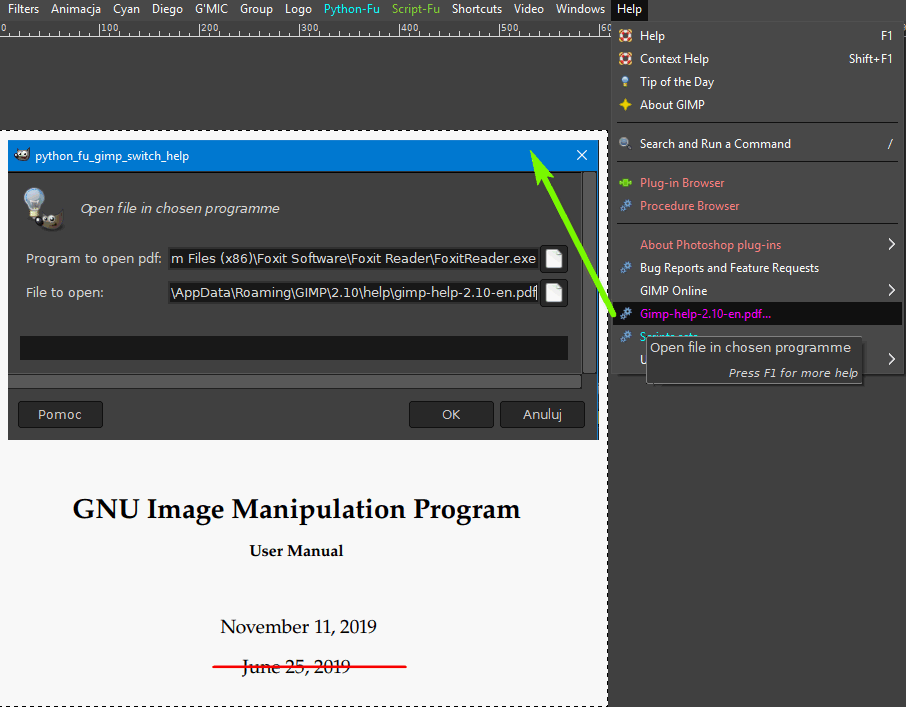Select About Photoshop plug-ins entry
The width and height of the screenshot is (906, 707).
[757, 244]
